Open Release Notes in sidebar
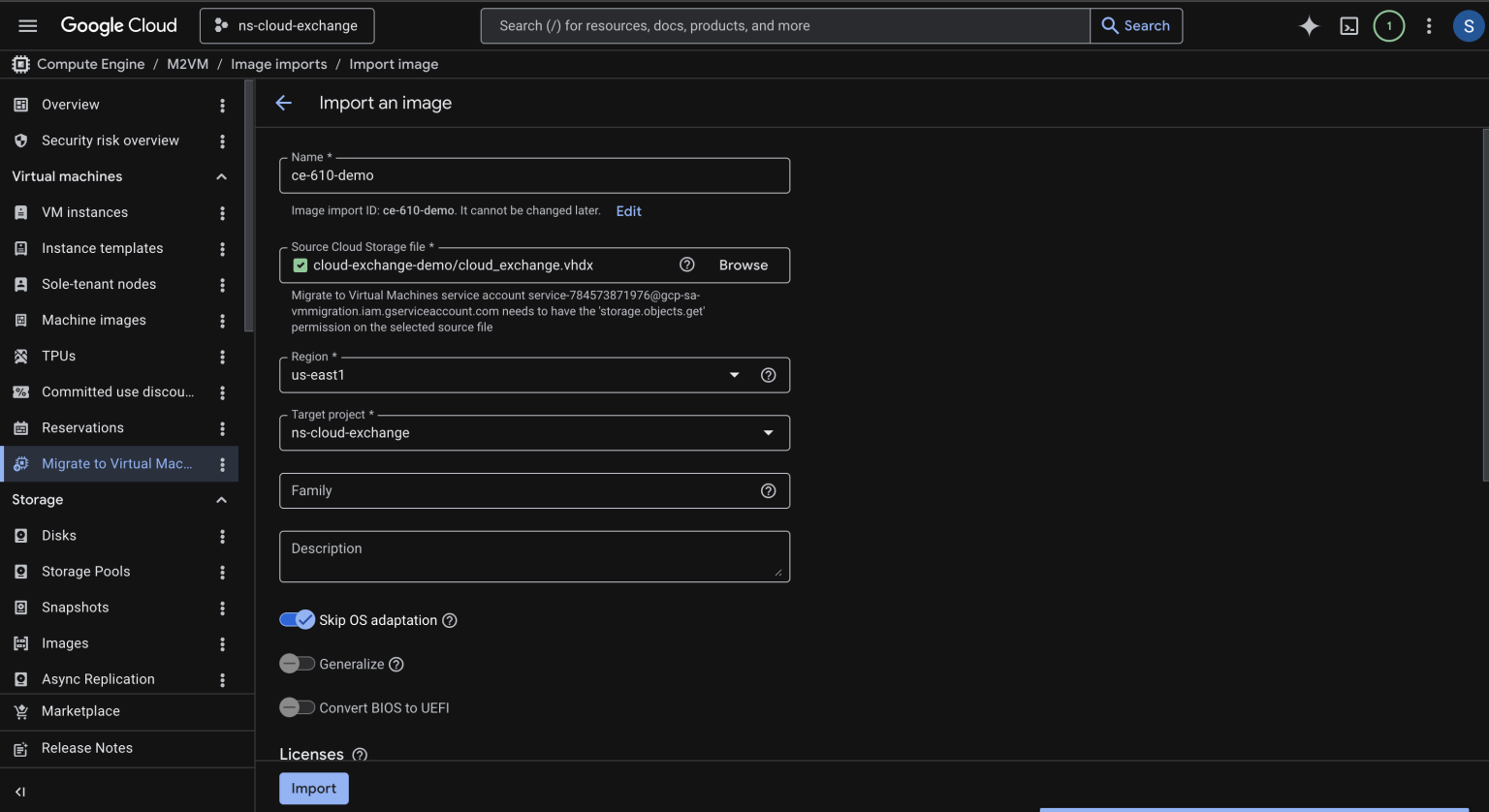This screenshot has height=812, width=1489. [87, 748]
